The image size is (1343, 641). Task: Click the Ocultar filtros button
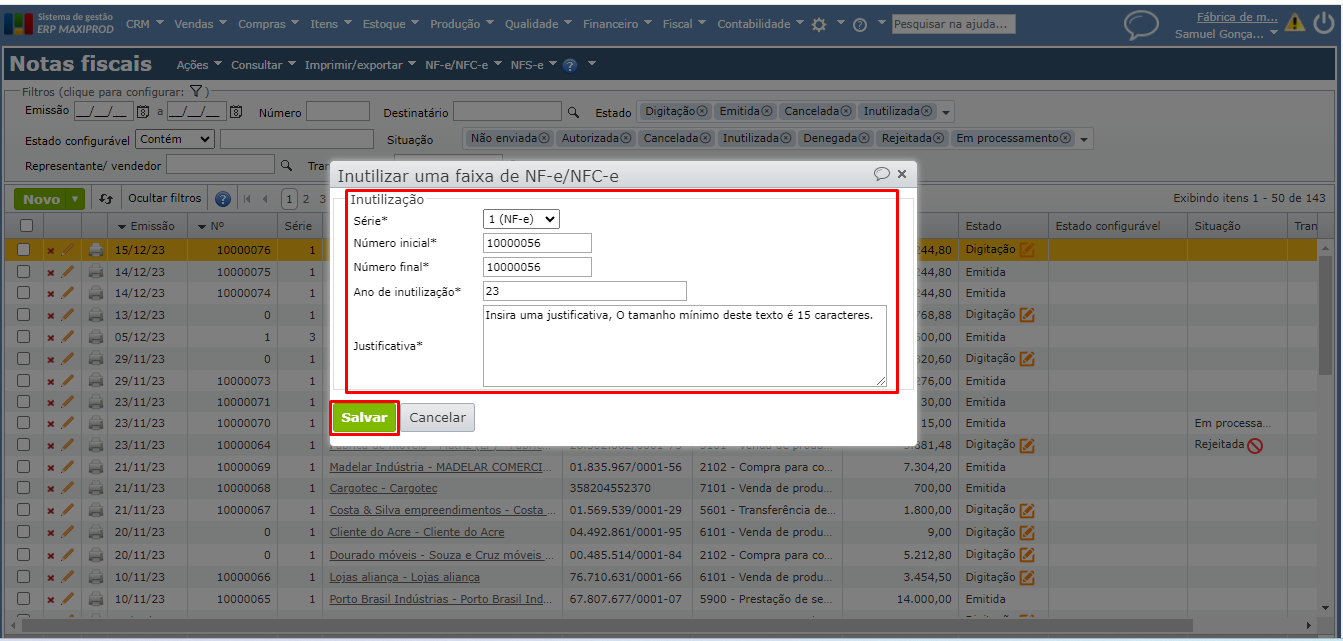(x=165, y=199)
